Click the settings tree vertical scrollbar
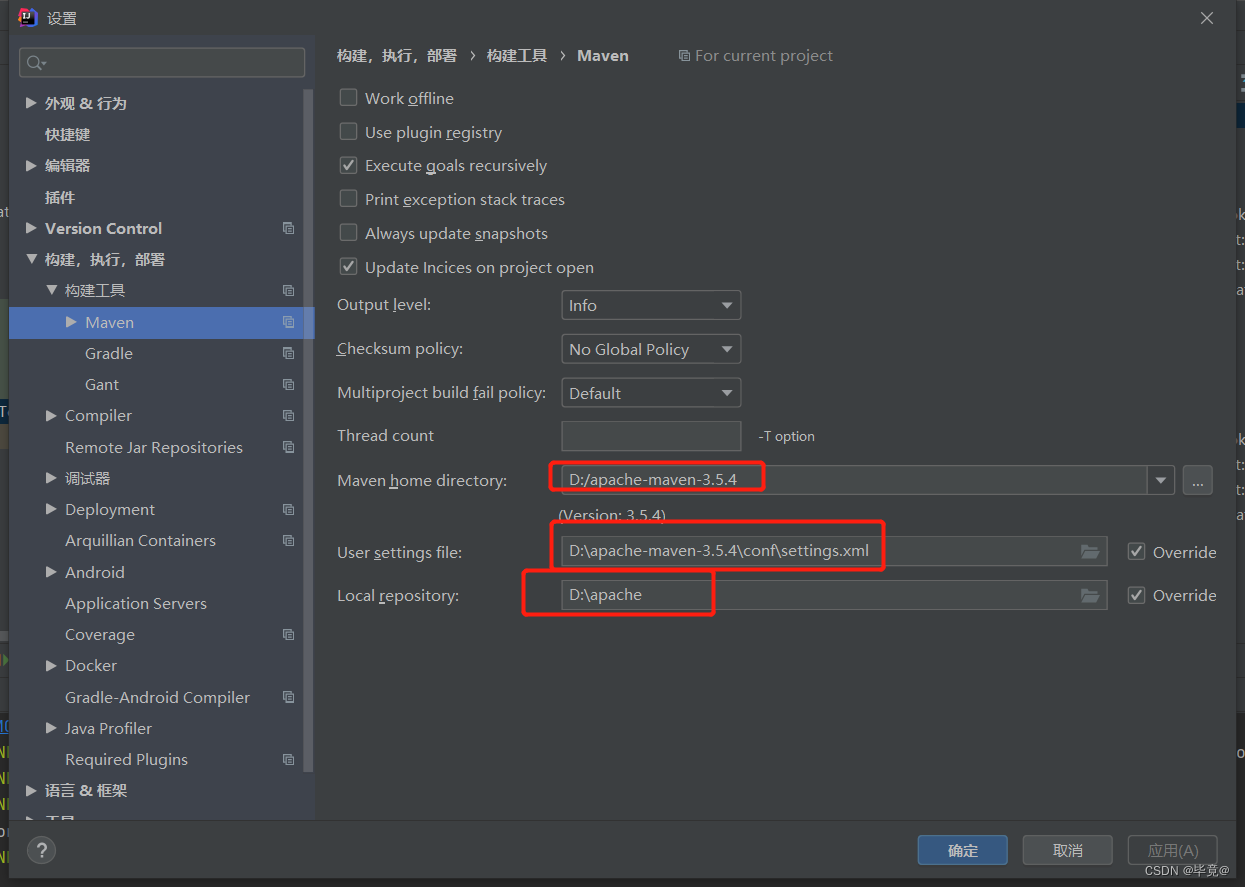 point(309,430)
